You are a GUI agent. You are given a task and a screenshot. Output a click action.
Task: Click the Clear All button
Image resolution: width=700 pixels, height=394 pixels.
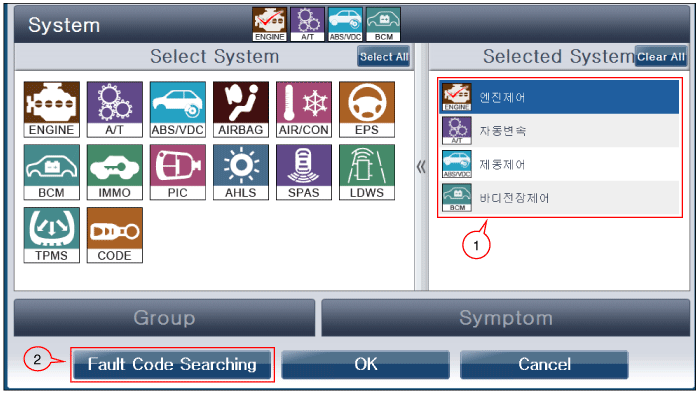(661, 57)
